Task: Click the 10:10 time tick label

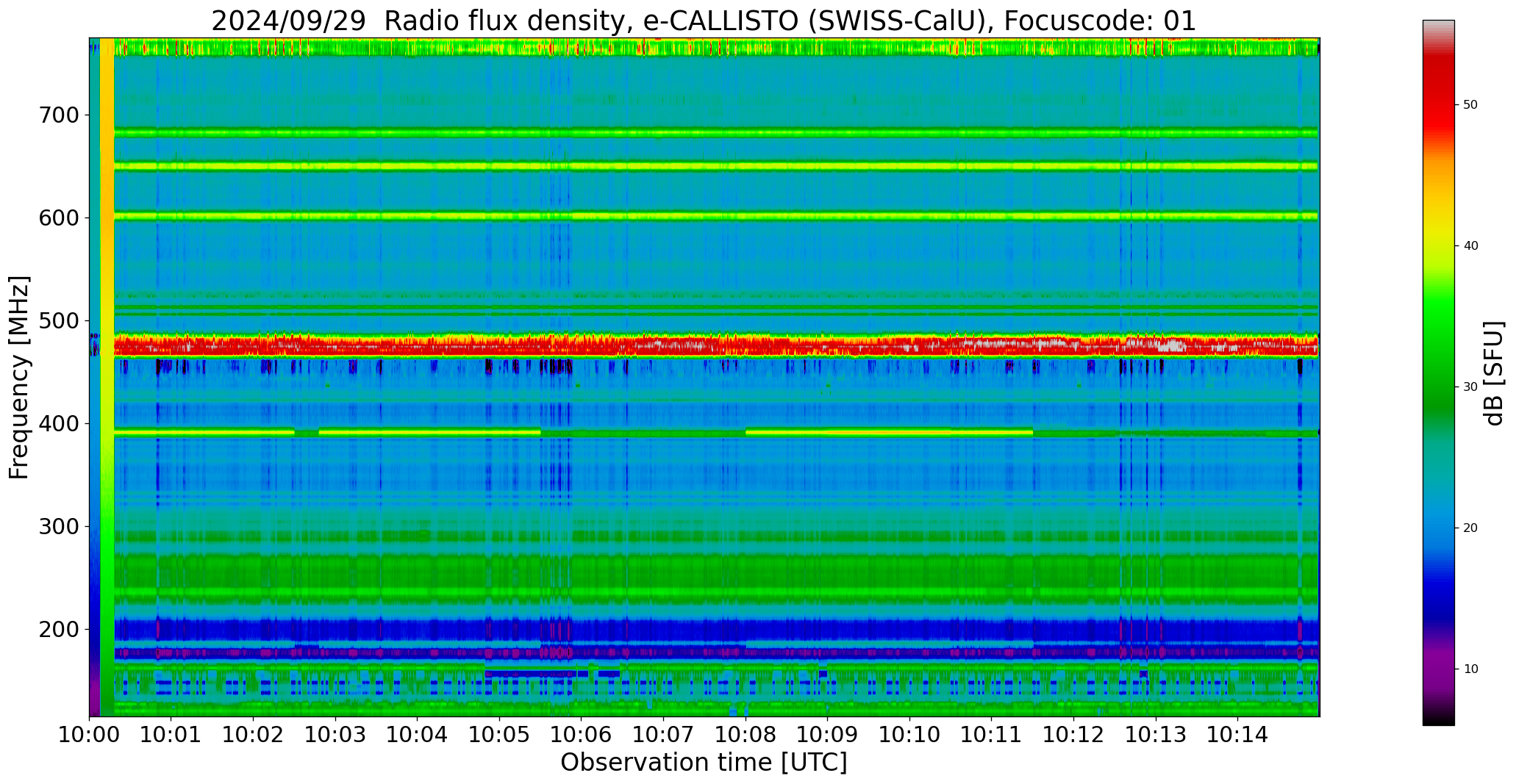Action: 909,735
